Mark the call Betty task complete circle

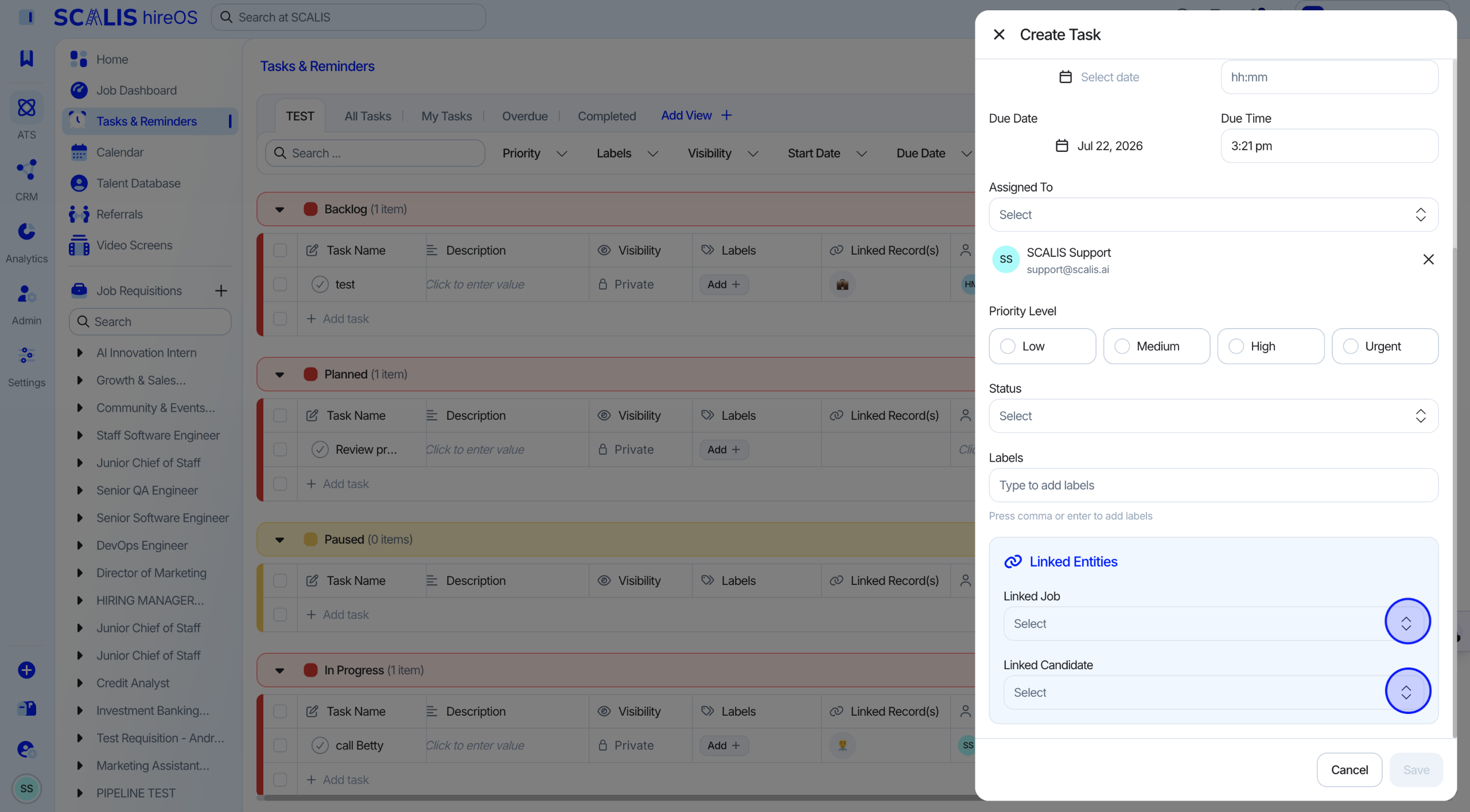coord(320,745)
